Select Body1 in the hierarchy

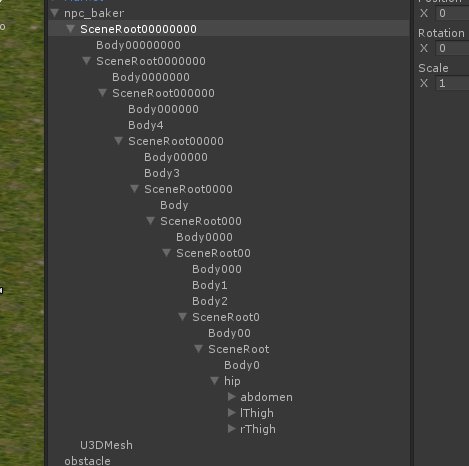tap(210, 285)
